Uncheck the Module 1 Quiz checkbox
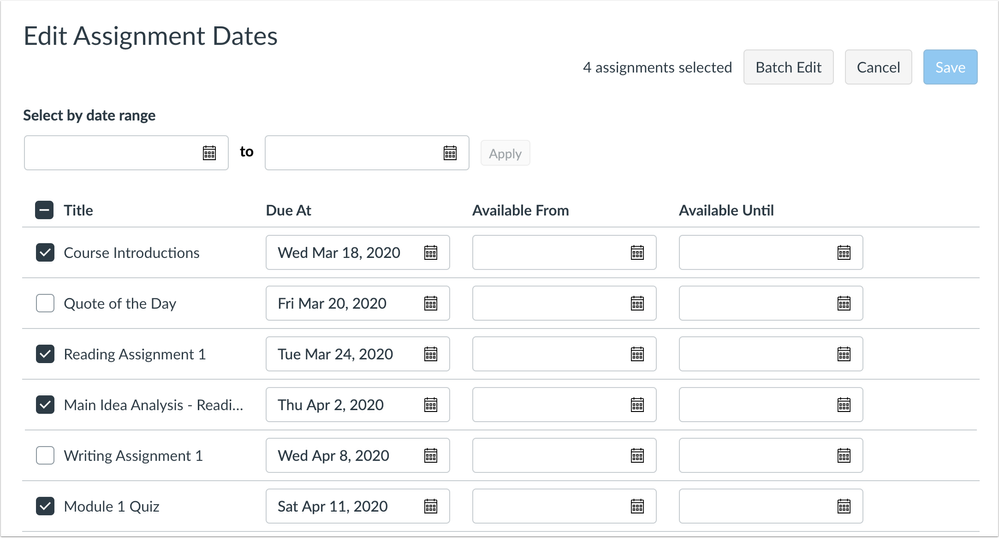The height and width of the screenshot is (538, 999). coord(45,506)
